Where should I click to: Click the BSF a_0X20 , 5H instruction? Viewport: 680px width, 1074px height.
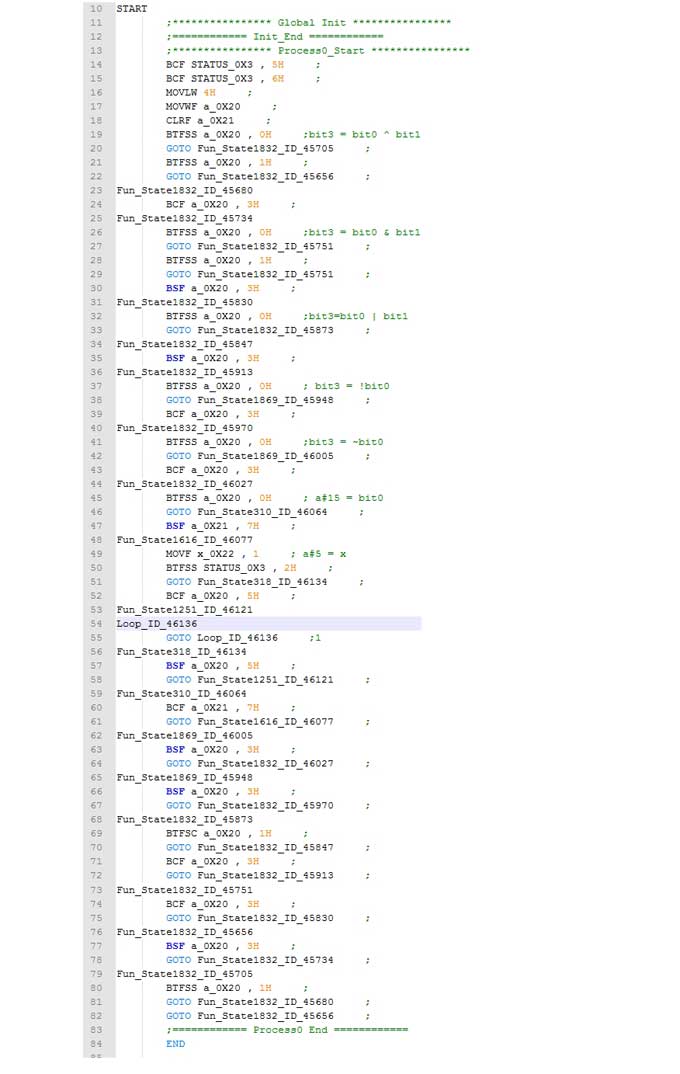point(212,666)
